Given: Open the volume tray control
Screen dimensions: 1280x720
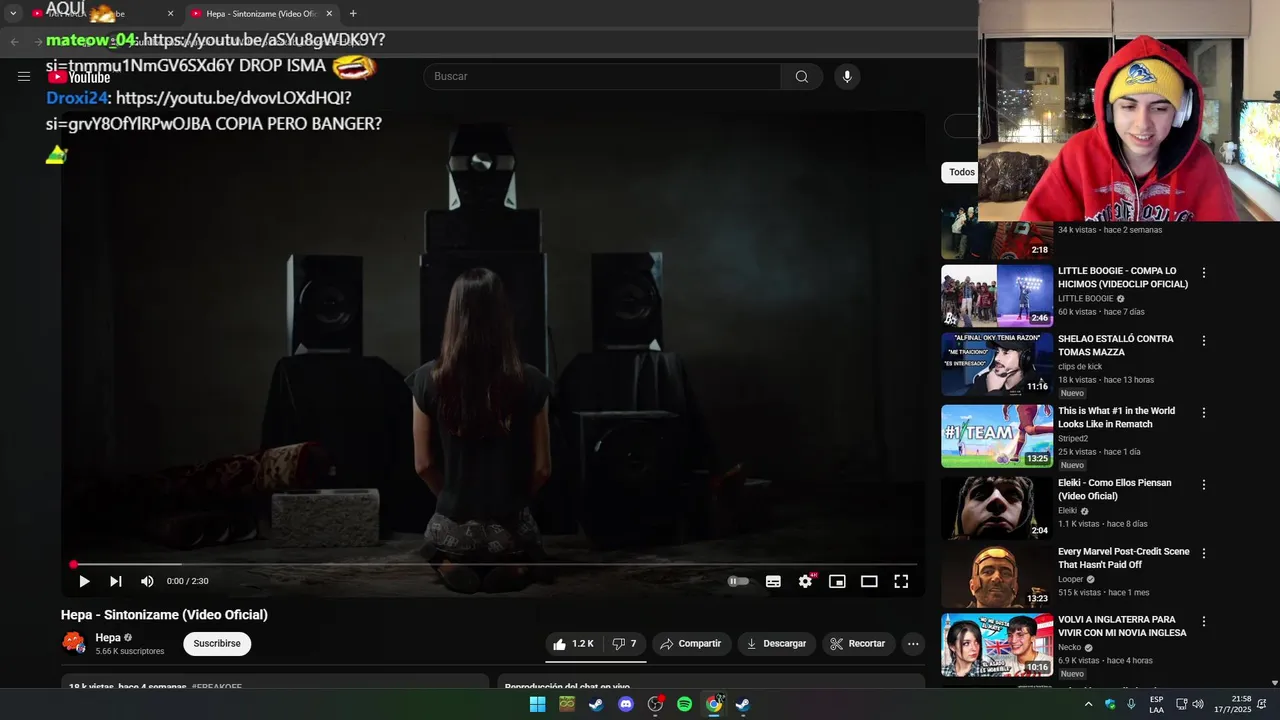Looking at the screenshot, I should point(1198,704).
